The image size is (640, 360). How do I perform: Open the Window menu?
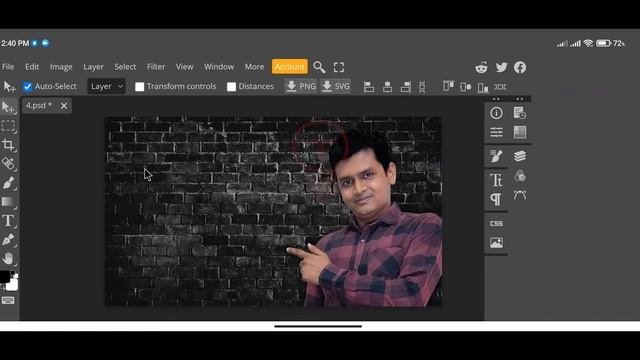pyautogui.click(x=219, y=67)
